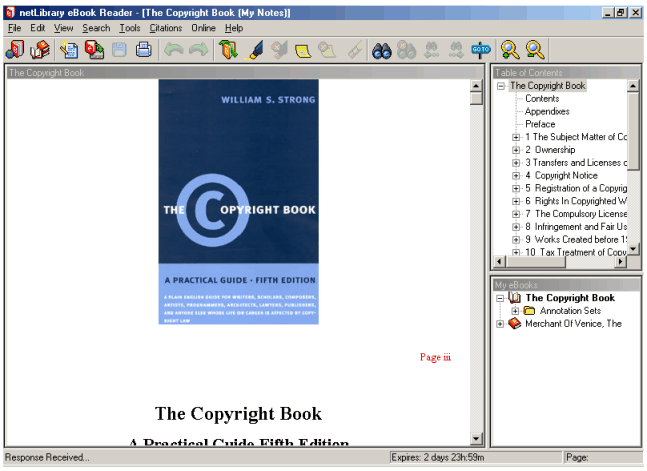
Task: Collapse The Copyright Book root in Table of Contents
Action: [501, 86]
